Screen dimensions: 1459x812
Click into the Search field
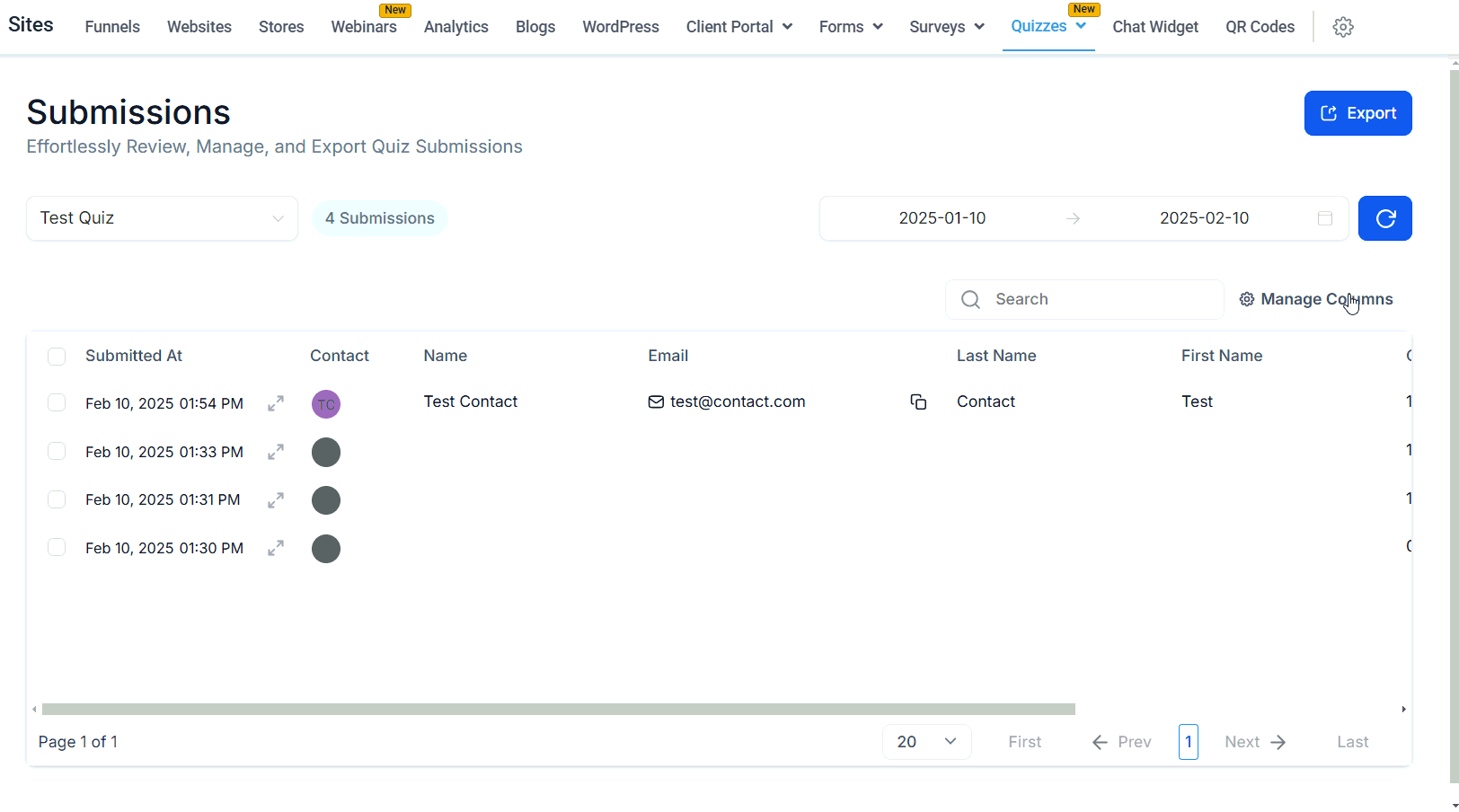point(1084,299)
